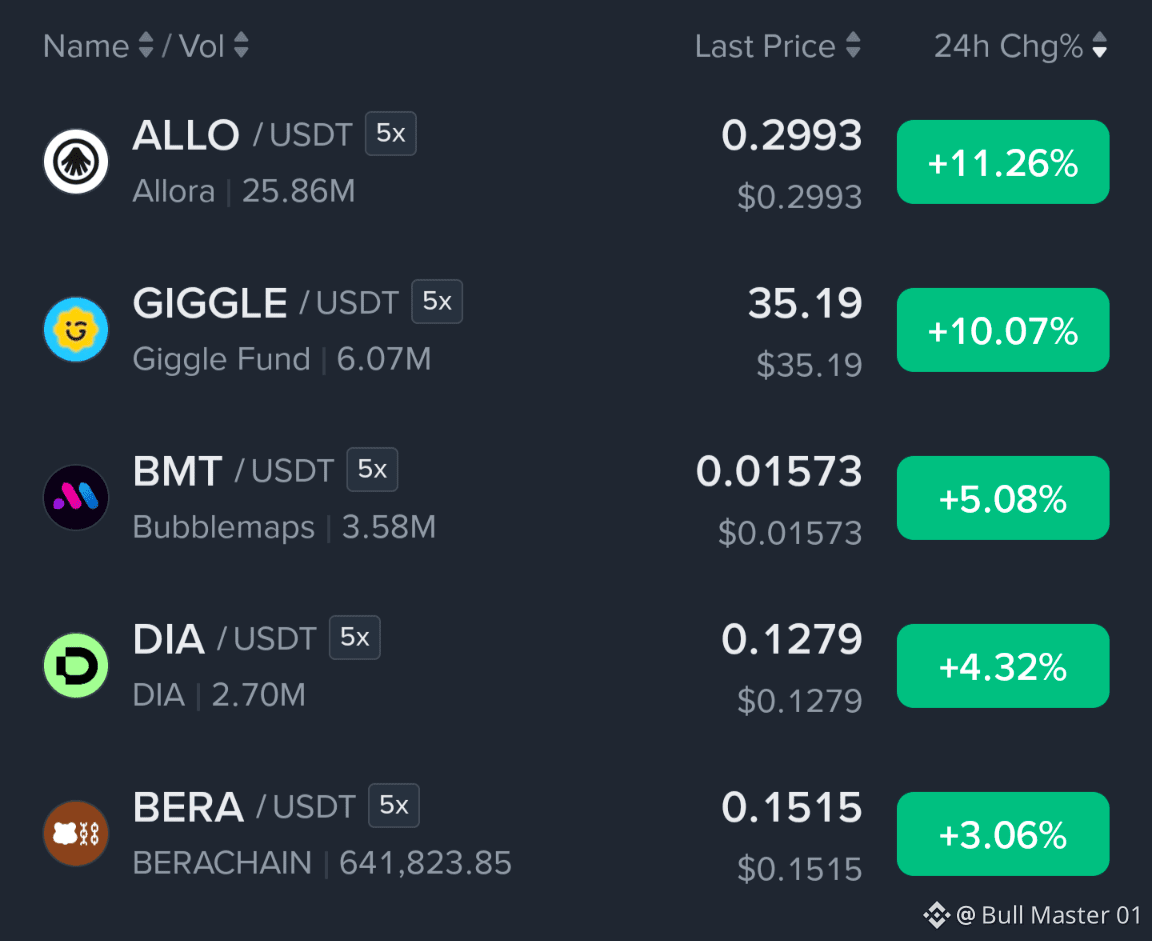Select the green DIA coin icon
Screen dimensions: 1152x941
pyautogui.click(x=76, y=666)
